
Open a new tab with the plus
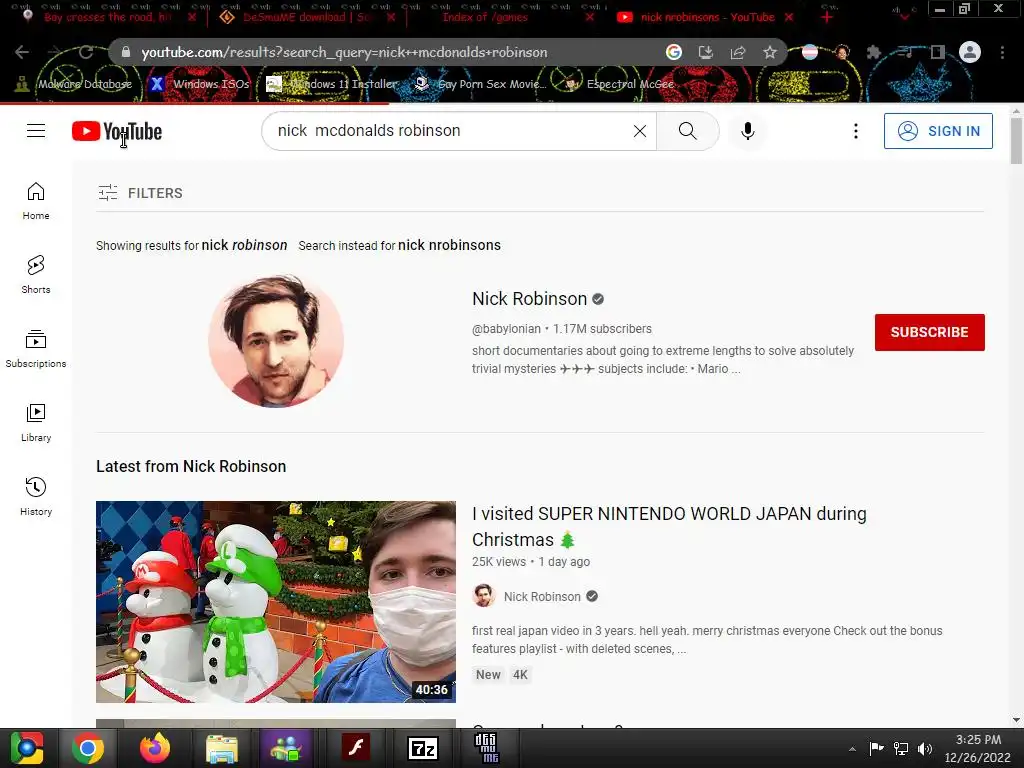827,18
